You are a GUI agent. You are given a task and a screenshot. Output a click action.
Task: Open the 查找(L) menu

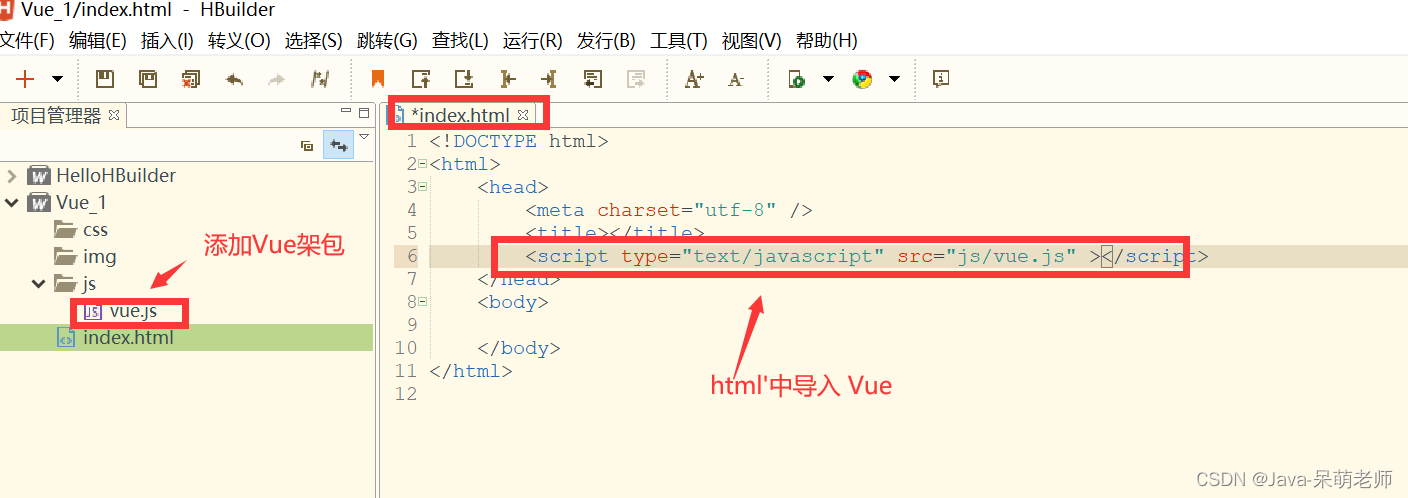coord(460,41)
